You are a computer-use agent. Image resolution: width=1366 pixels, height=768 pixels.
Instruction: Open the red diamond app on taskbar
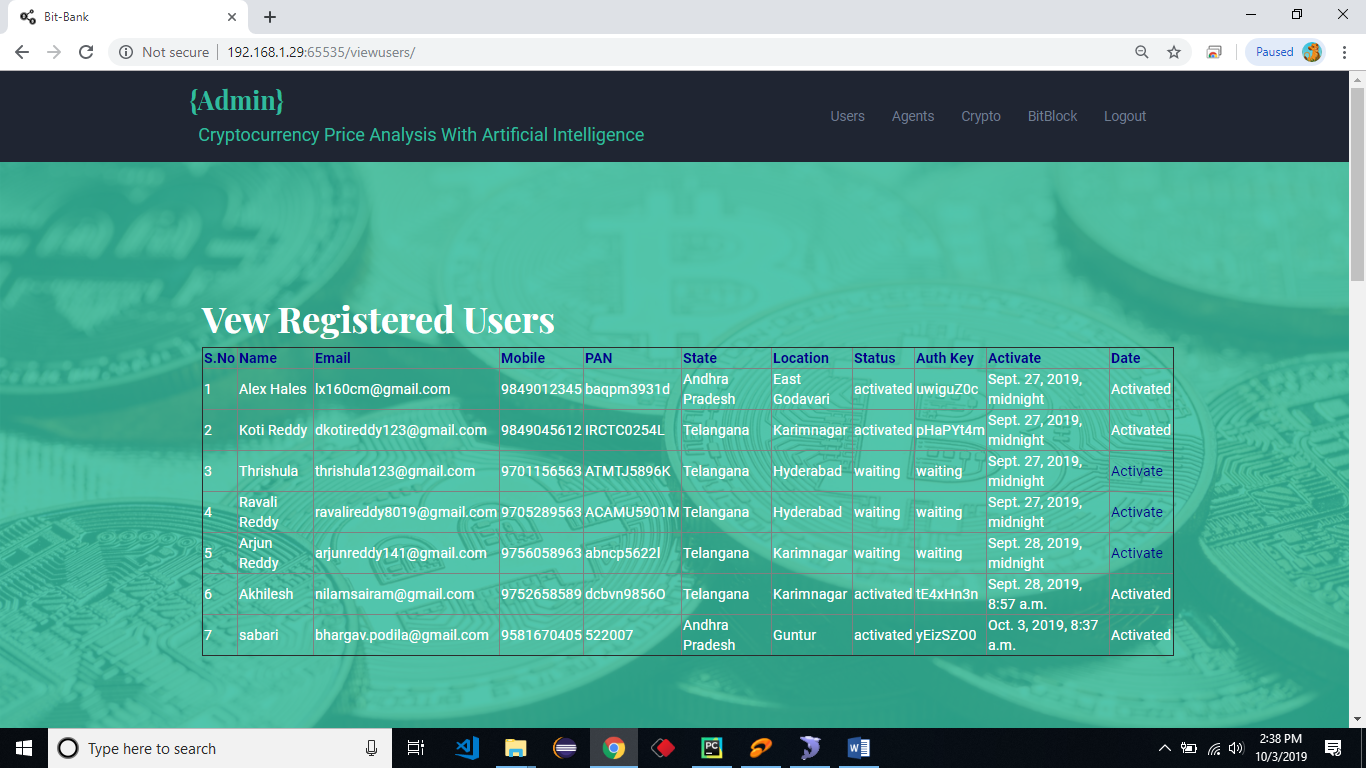[663, 748]
